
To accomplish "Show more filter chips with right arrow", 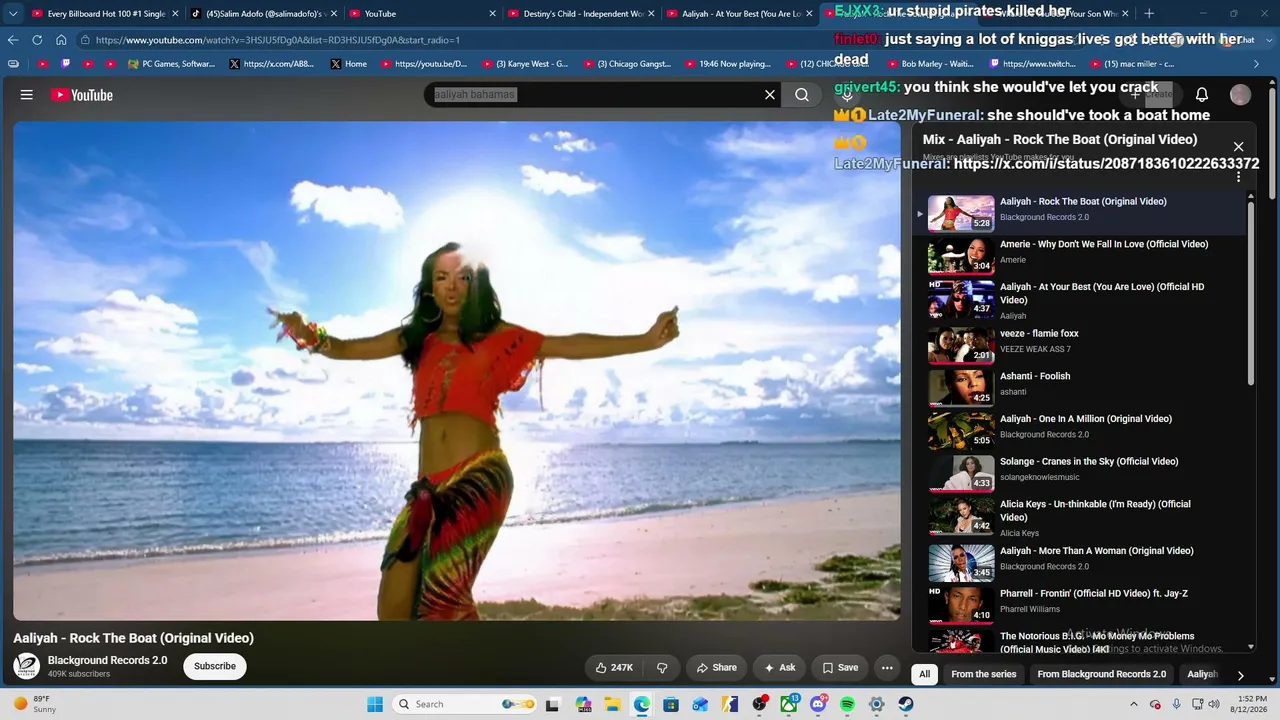I will tap(1240, 675).
